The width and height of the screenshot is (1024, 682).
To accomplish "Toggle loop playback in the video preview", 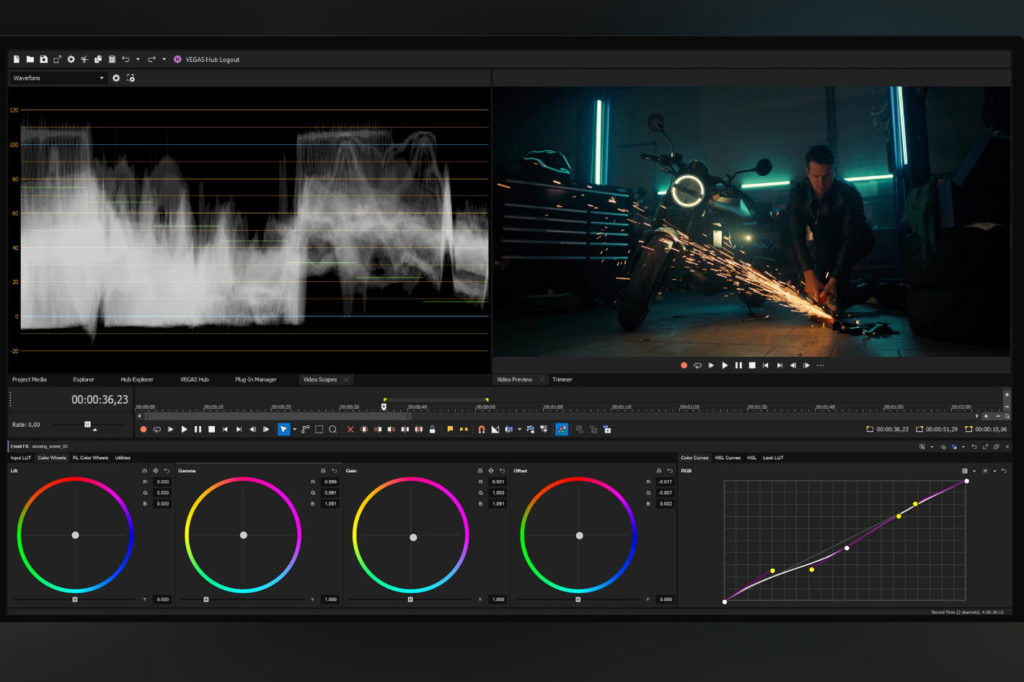I will click(x=697, y=365).
